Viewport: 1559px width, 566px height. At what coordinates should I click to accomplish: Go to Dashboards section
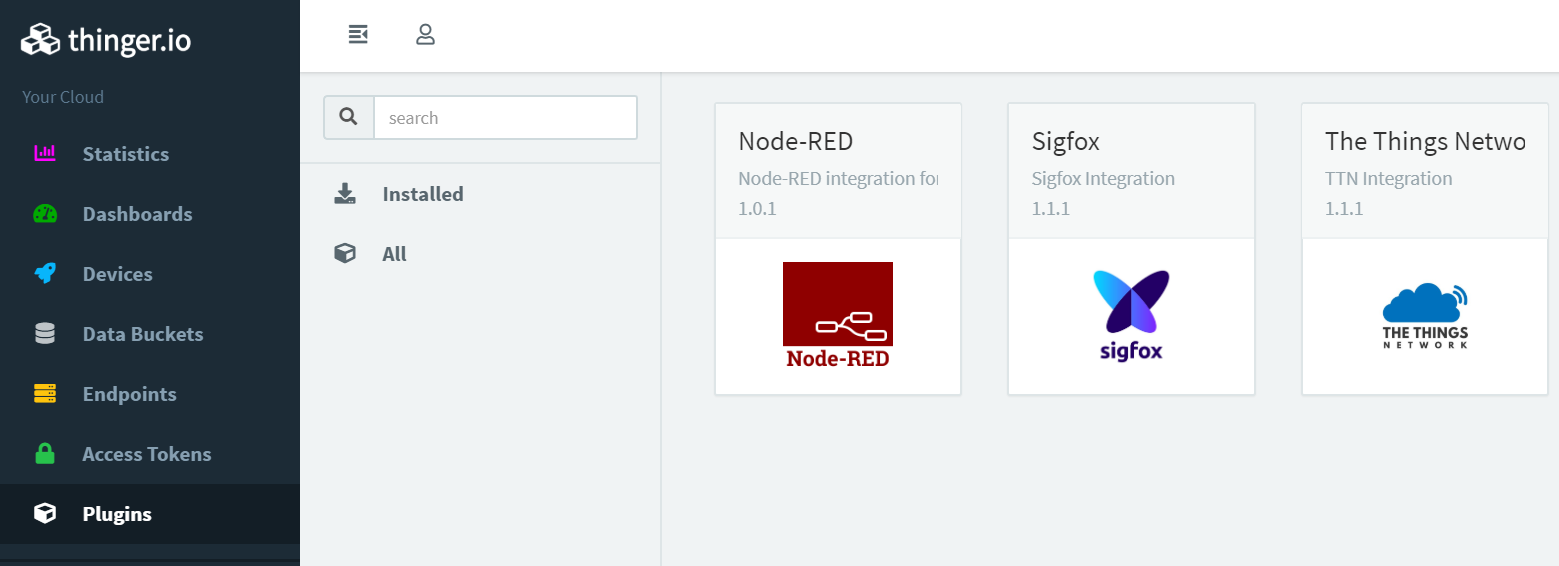[150, 214]
